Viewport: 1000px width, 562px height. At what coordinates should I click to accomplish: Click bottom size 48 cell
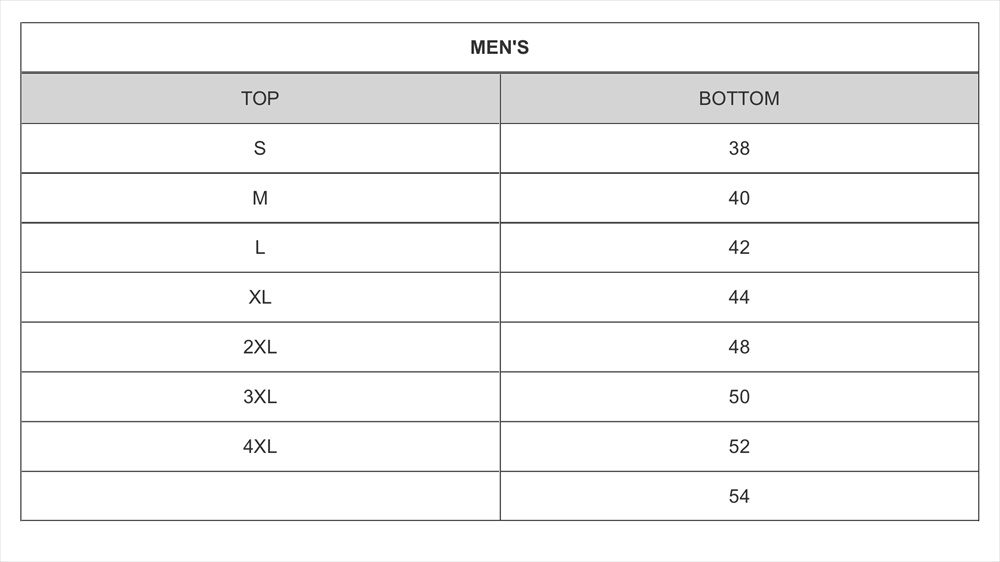click(x=739, y=347)
